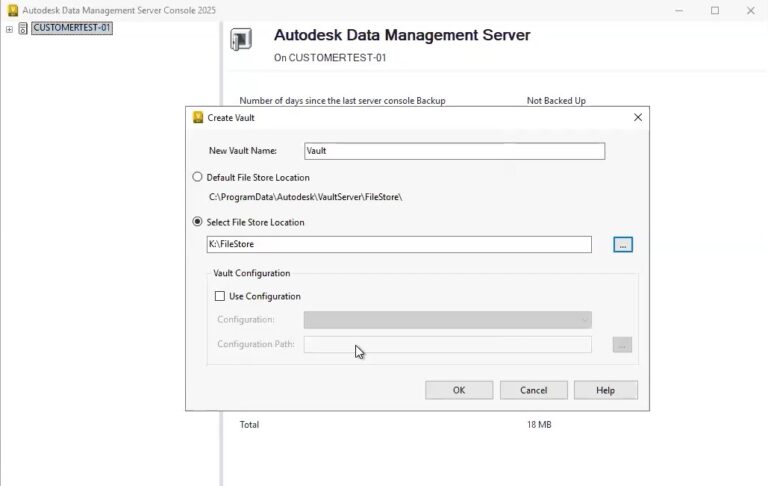Confirm with OK button
This screenshot has width=768, height=486.
pyautogui.click(x=459, y=390)
